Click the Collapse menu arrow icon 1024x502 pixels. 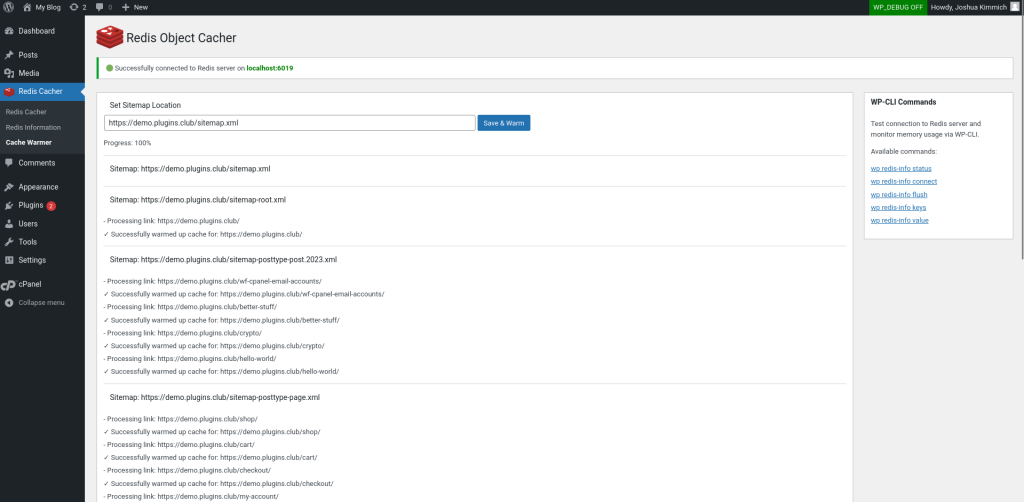[9, 303]
